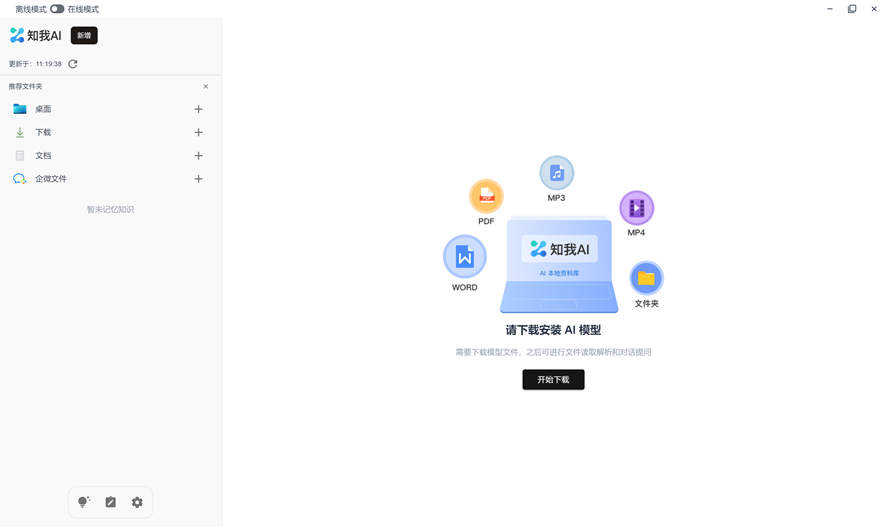Image resolution: width=886 pixels, height=528 pixels.
Task: Click the 在线模式 label
Action: [83, 9]
